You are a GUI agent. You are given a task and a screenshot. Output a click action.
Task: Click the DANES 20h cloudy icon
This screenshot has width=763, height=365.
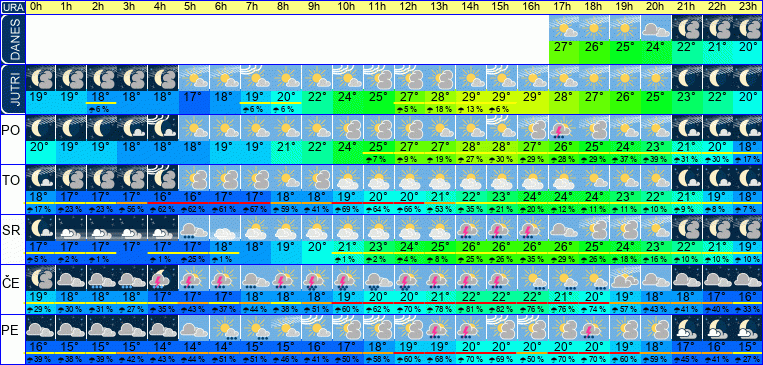[x=655, y=28]
